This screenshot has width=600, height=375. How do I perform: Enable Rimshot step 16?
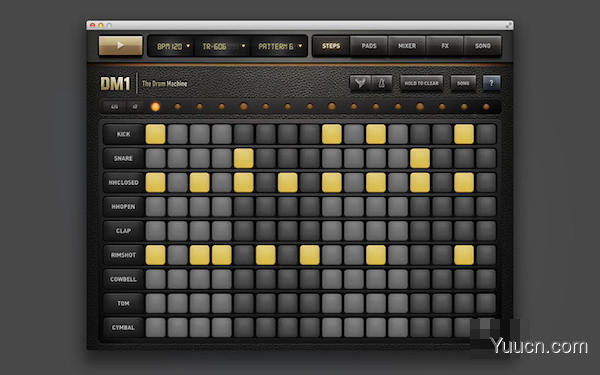486,255
